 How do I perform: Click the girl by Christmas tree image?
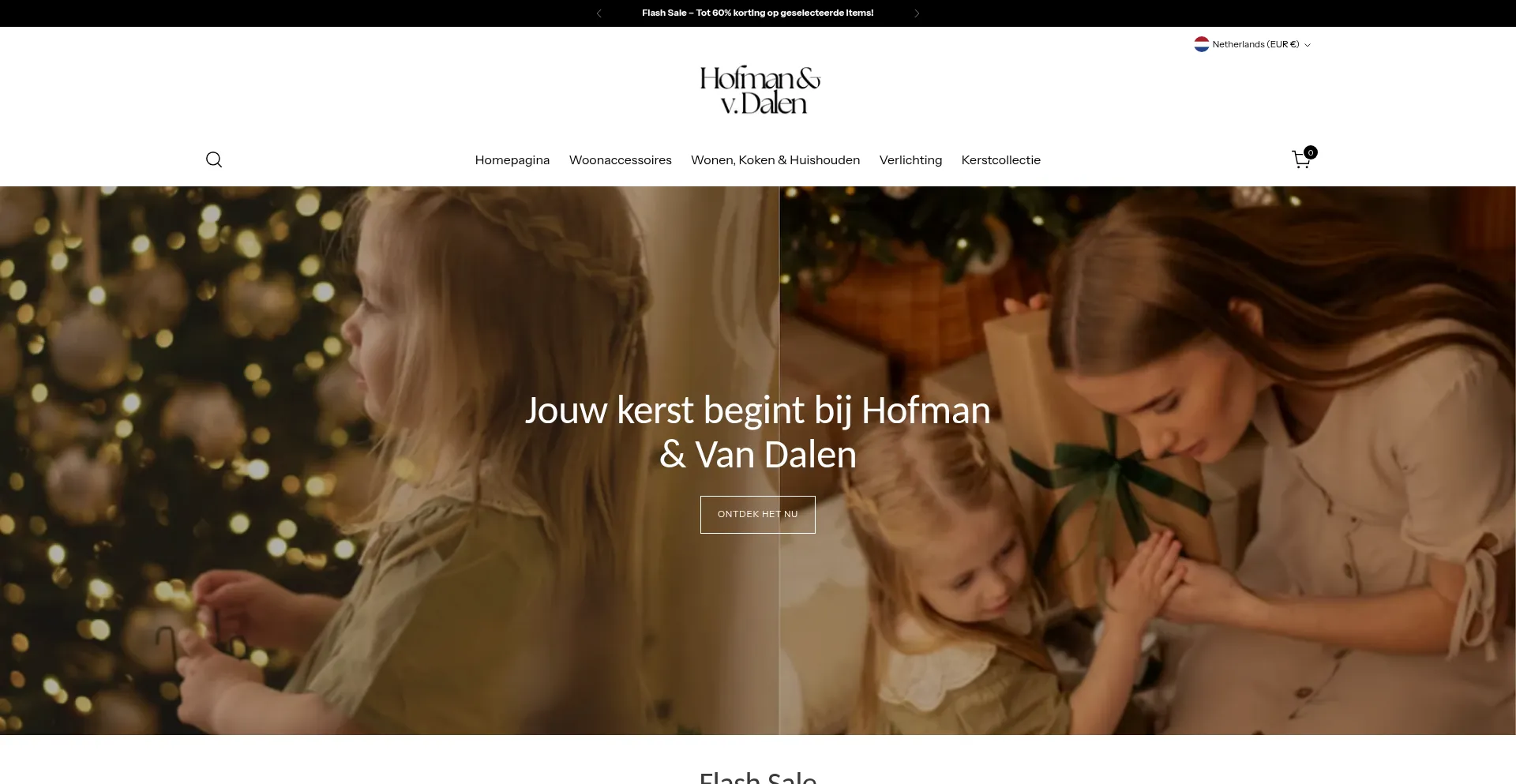[389, 460]
